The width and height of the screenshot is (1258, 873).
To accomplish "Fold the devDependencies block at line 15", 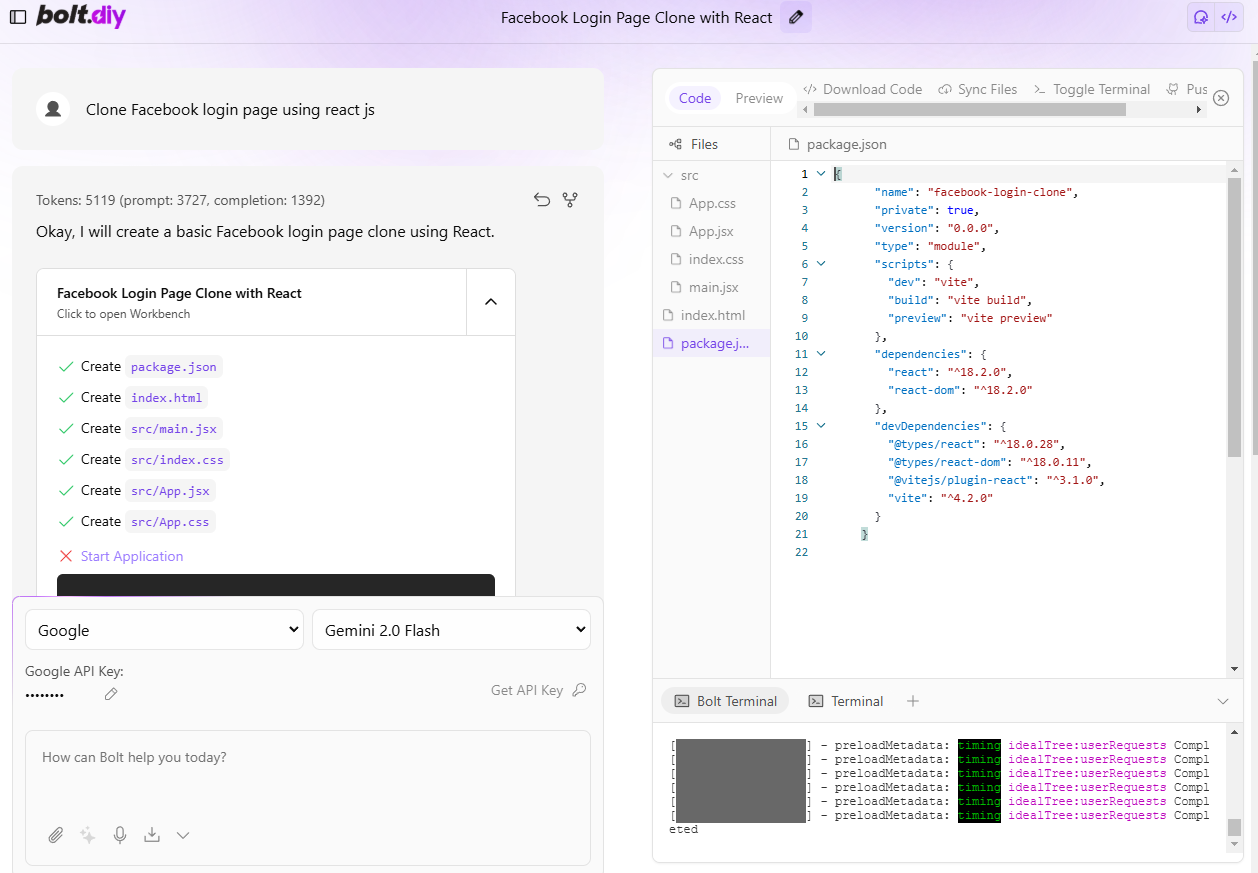I will pyautogui.click(x=821, y=426).
